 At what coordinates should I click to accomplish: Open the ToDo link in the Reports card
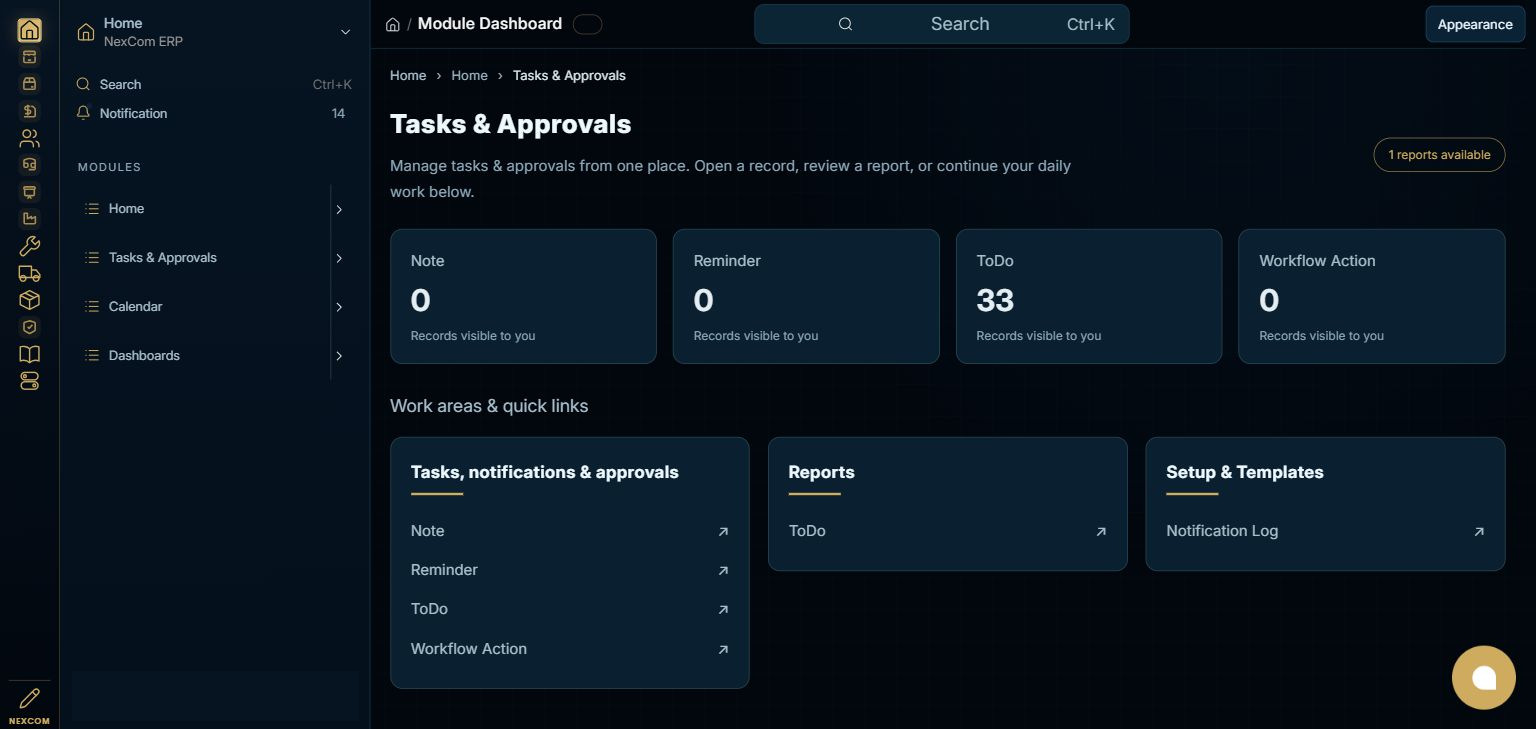coord(947,531)
